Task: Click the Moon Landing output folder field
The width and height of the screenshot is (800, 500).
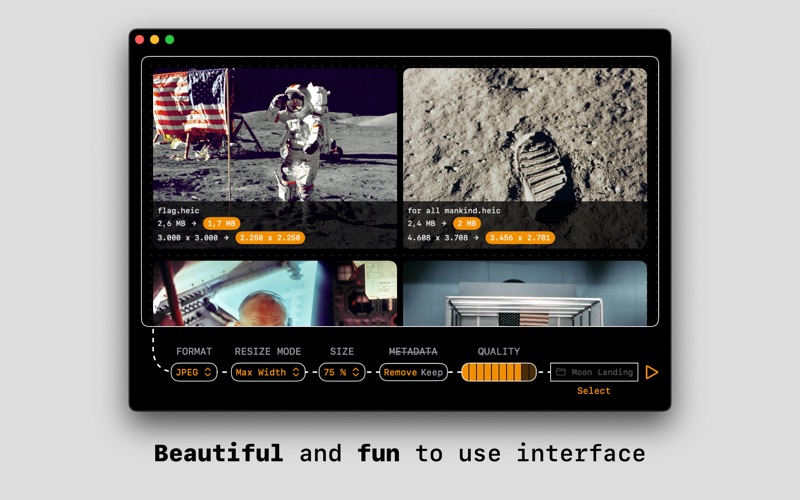Action: point(594,372)
